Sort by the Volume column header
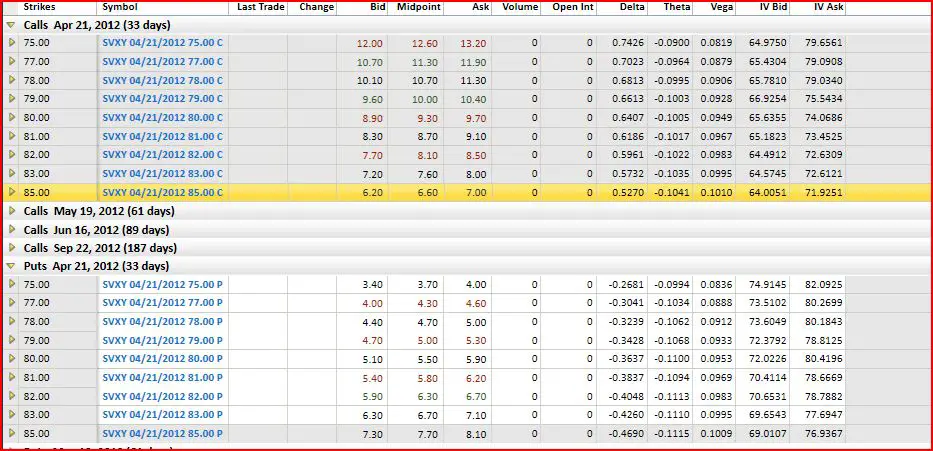Image resolution: width=933 pixels, height=451 pixels. 520,7
